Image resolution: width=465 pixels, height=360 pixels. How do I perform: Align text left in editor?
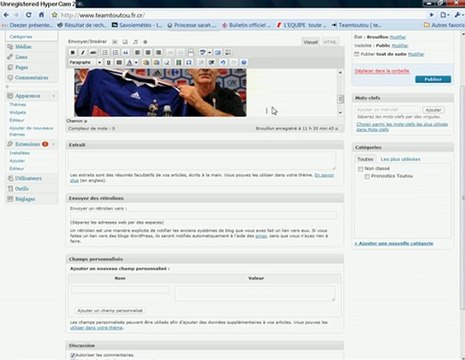tap(137, 52)
